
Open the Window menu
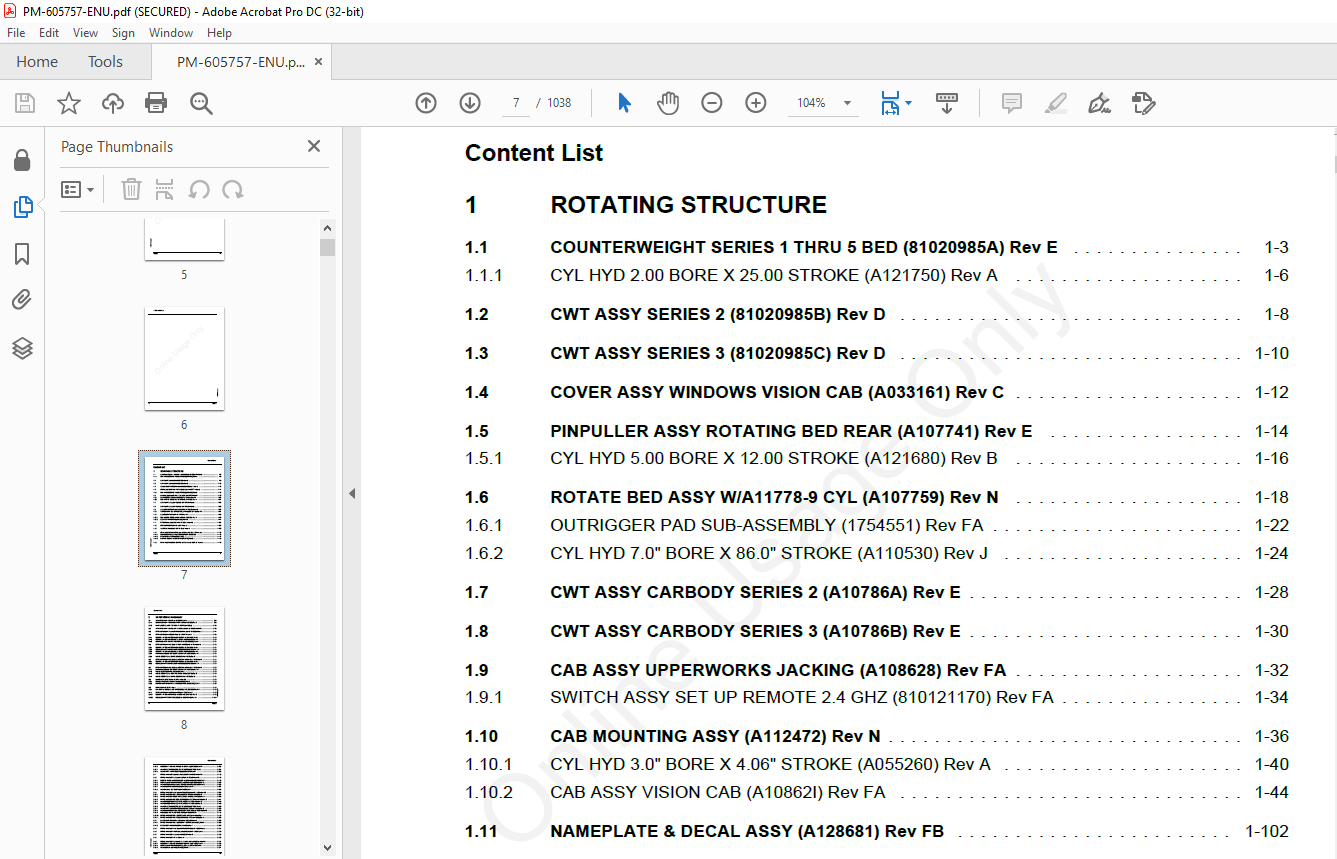tap(171, 33)
